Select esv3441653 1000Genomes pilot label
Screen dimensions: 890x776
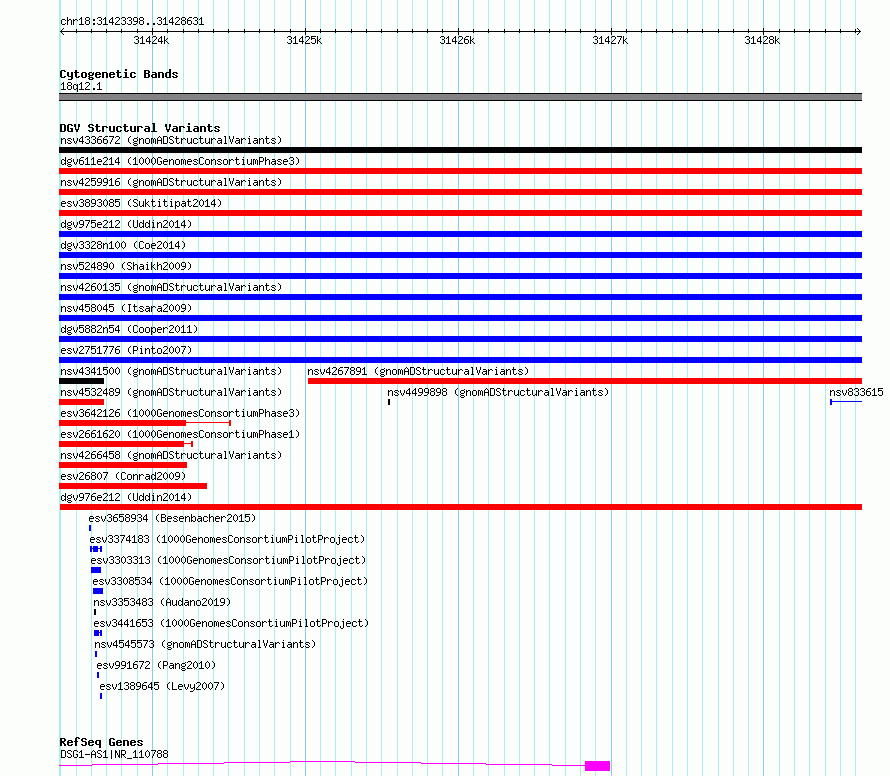click(x=231, y=623)
